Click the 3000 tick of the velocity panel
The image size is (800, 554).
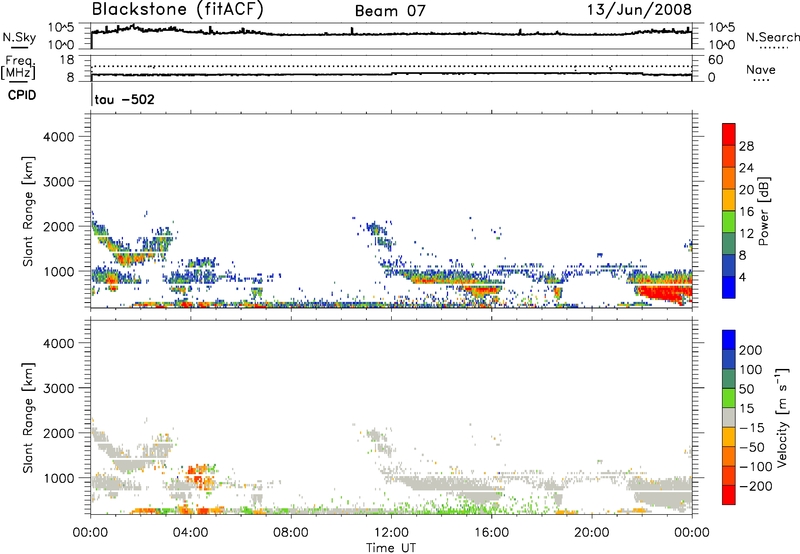pos(59,388)
